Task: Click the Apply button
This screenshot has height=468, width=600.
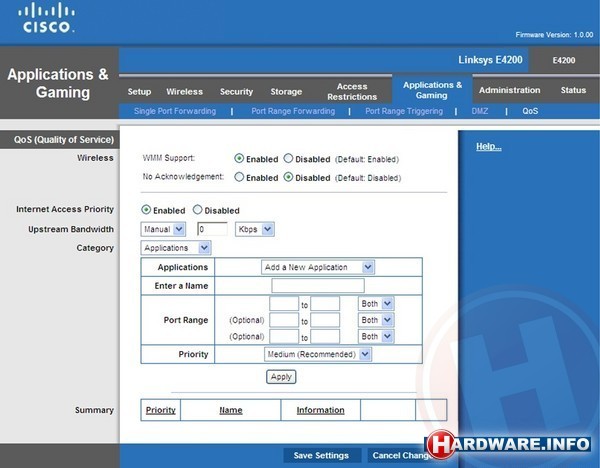Action: (281, 377)
